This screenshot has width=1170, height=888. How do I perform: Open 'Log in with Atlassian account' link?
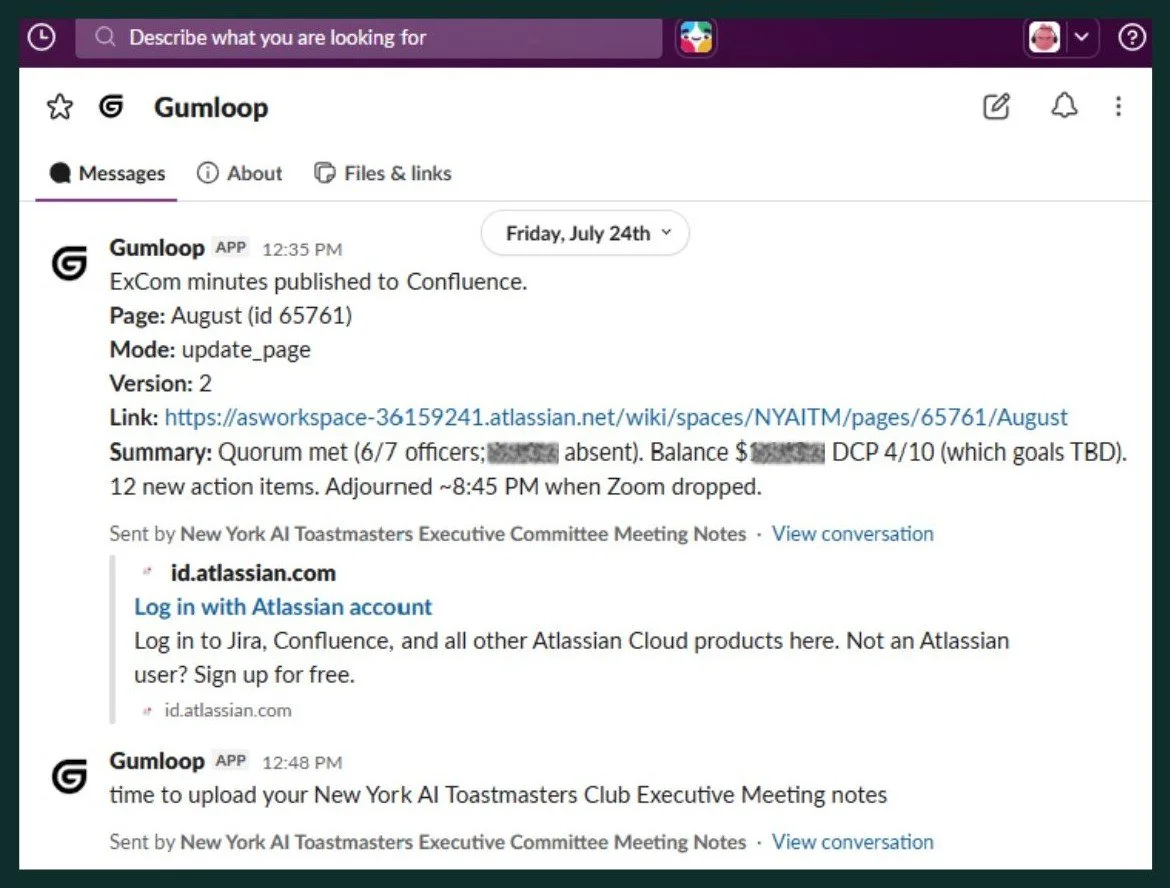point(283,607)
